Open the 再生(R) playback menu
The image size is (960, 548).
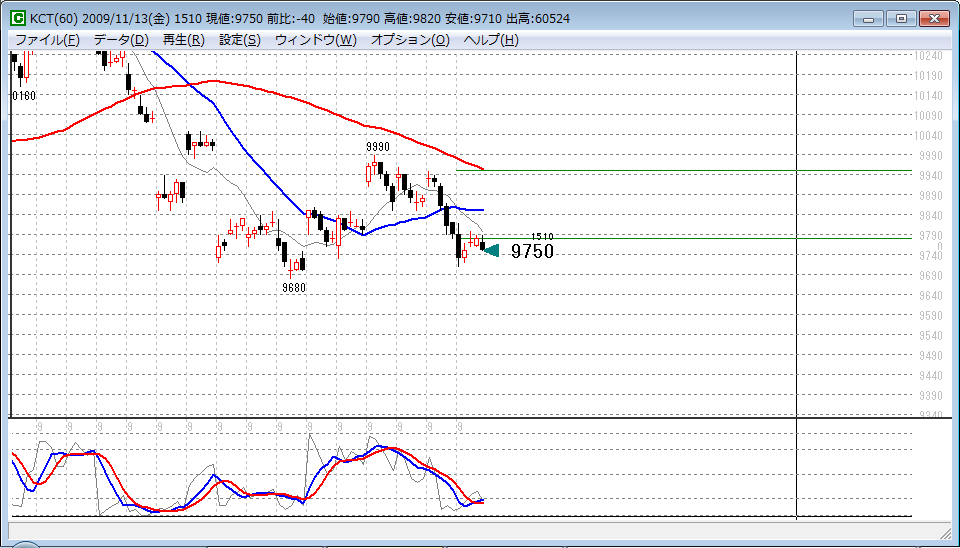(183, 40)
